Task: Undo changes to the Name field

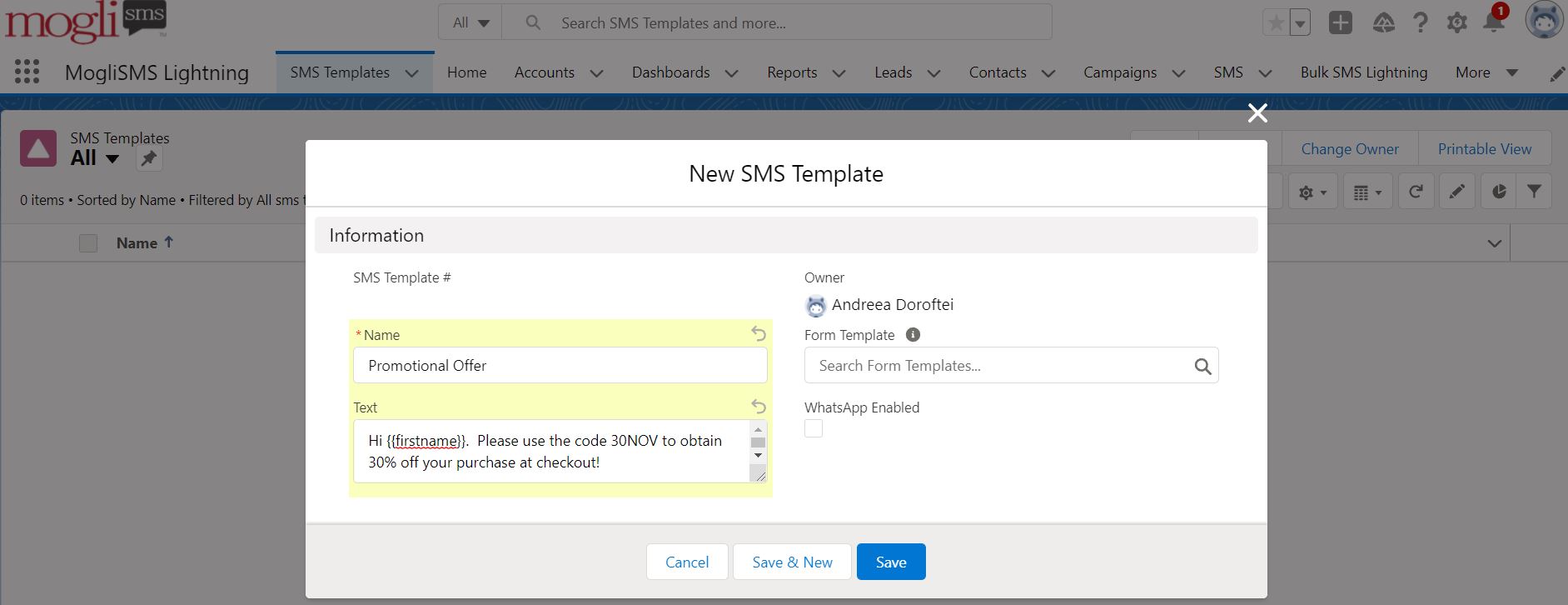Action: click(759, 333)
